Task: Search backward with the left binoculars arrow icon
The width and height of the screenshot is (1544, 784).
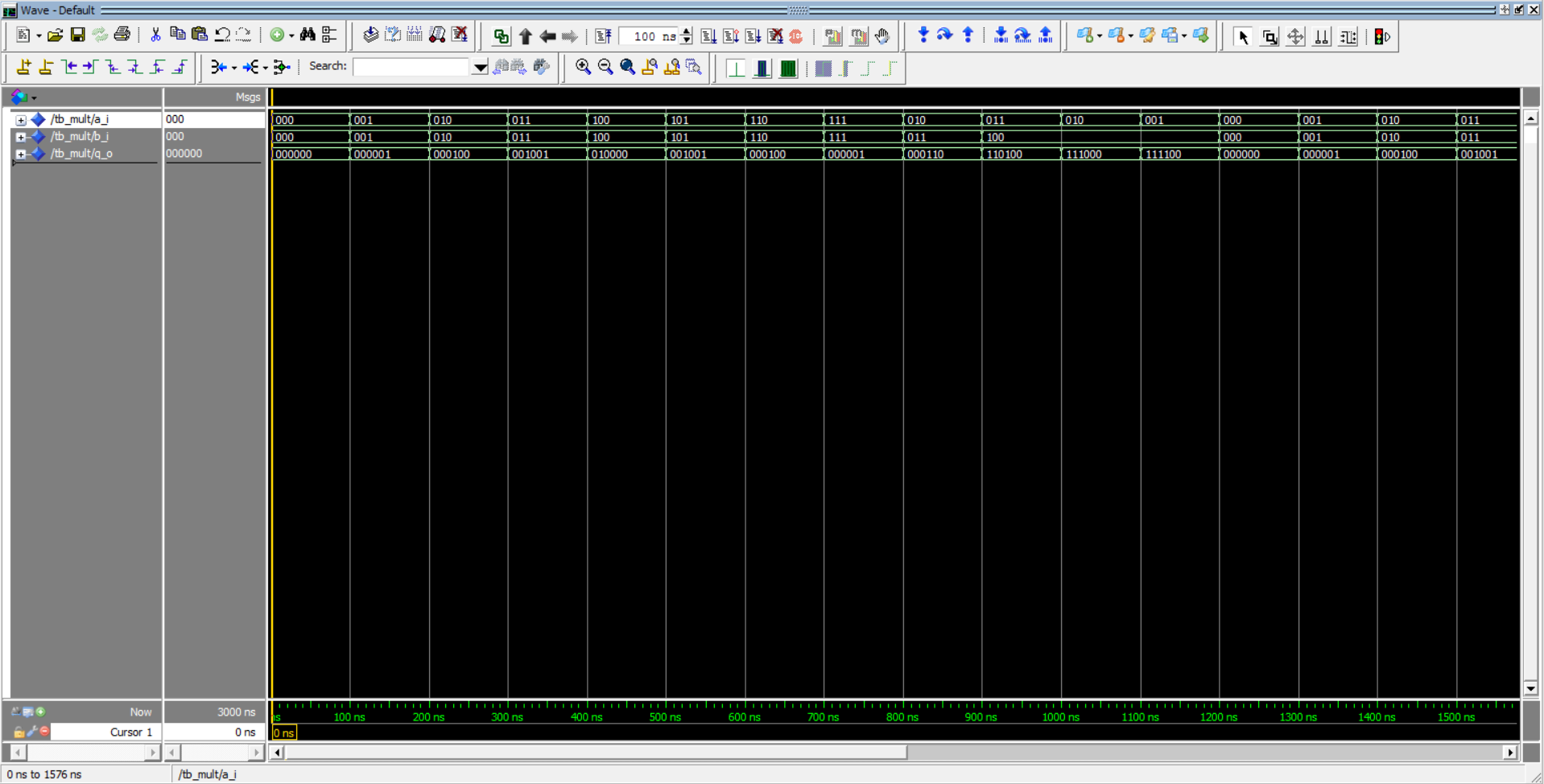Action: [501, 68]
